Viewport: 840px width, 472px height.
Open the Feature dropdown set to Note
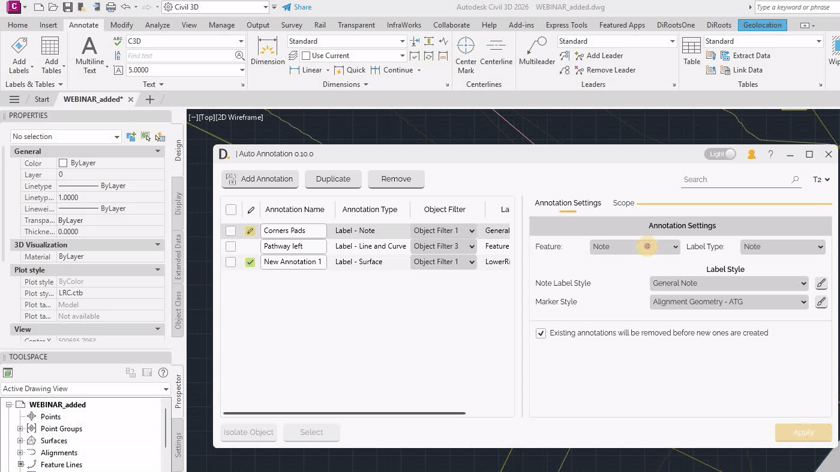point(634,247)
